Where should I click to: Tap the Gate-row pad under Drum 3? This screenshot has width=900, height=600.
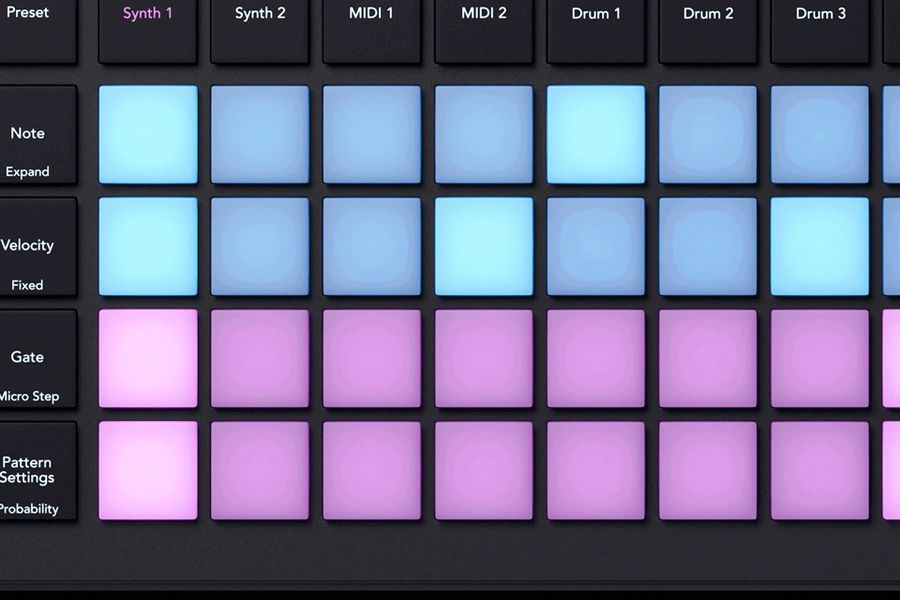pos(820,358)
